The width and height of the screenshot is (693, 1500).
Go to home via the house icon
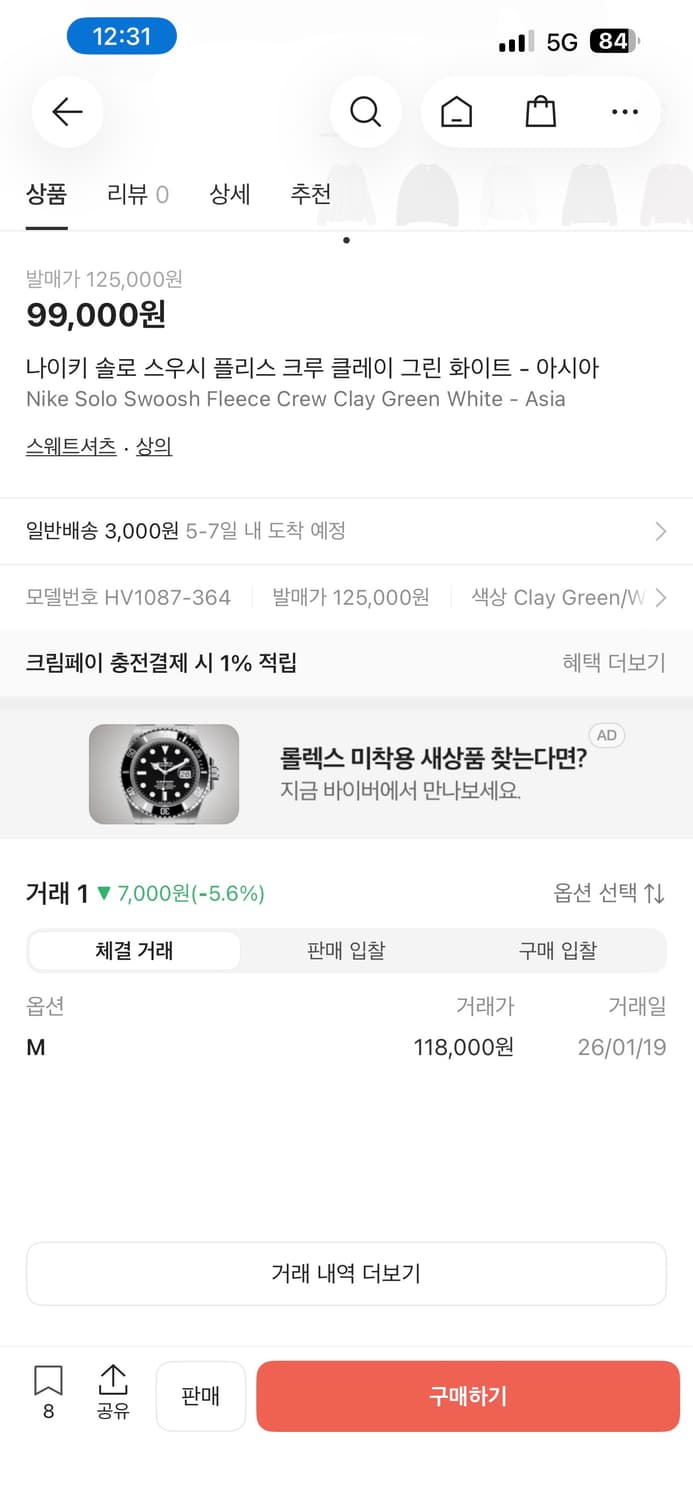point(456,111)
